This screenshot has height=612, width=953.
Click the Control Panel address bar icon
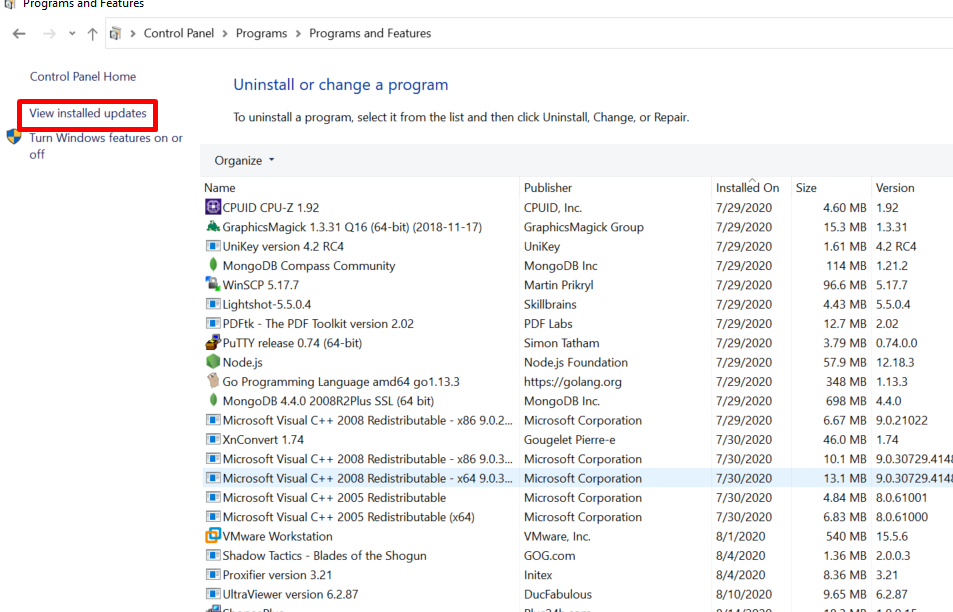pyautogui.click(x=115, y=33)
